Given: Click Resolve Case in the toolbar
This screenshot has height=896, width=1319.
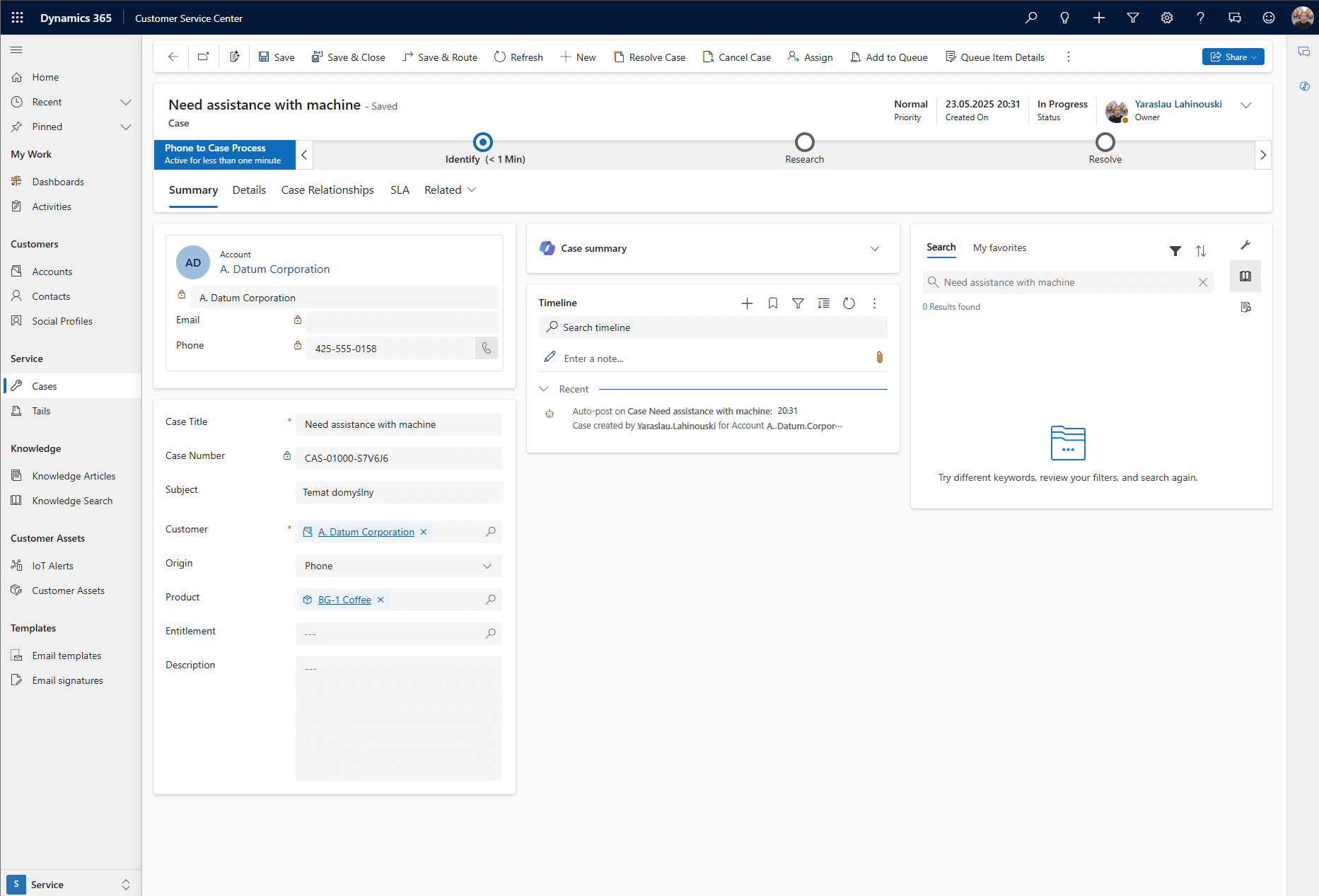Looking at the screenshot, I should coord(649,57).
